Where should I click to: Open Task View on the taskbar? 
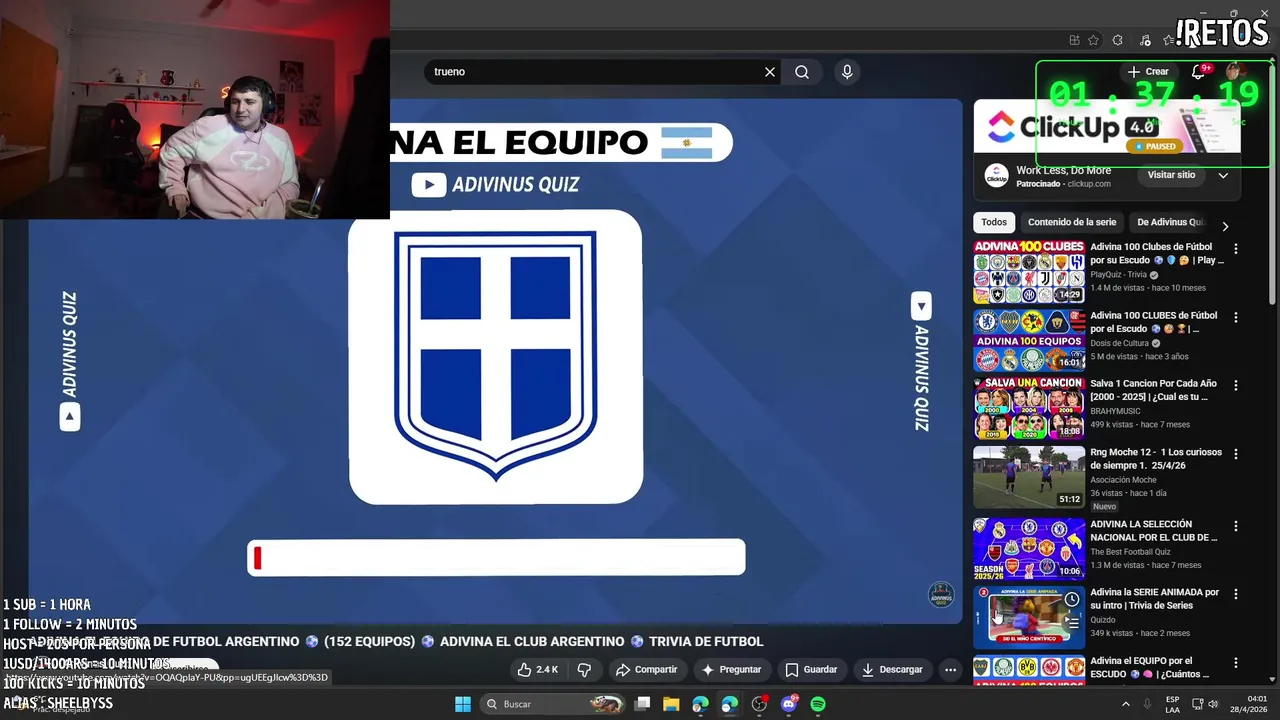point(643,704)
